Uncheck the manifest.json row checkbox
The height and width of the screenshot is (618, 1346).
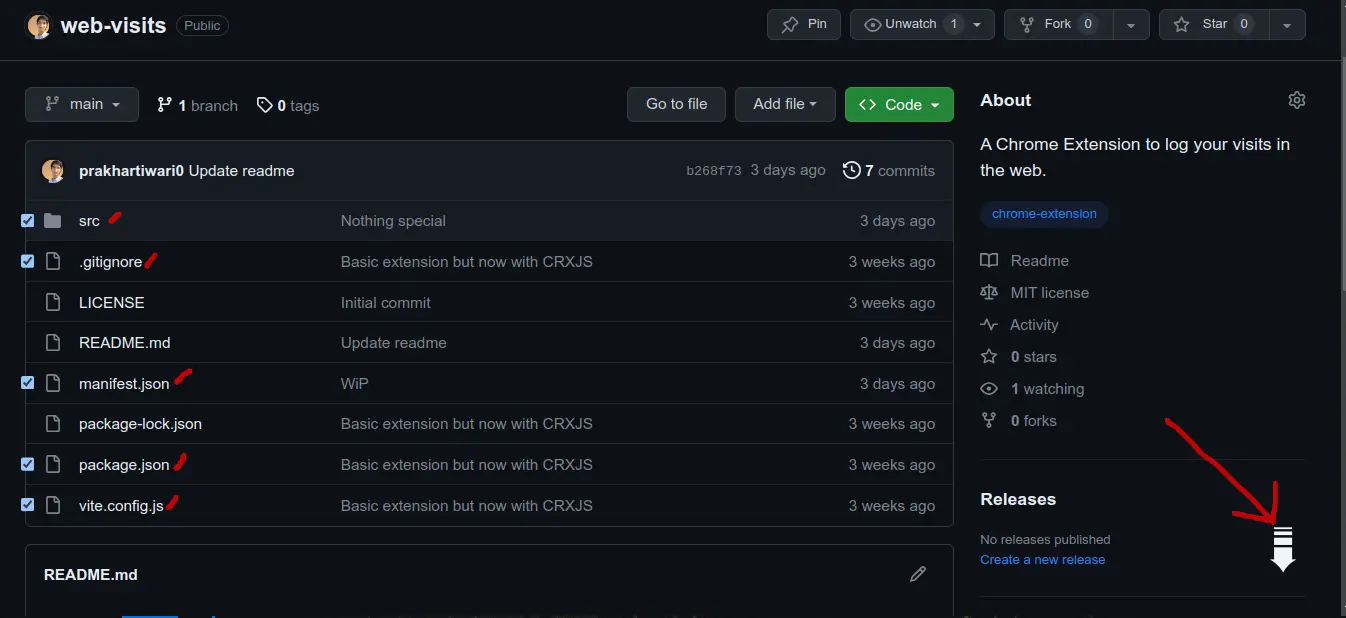tap(27, 383)
